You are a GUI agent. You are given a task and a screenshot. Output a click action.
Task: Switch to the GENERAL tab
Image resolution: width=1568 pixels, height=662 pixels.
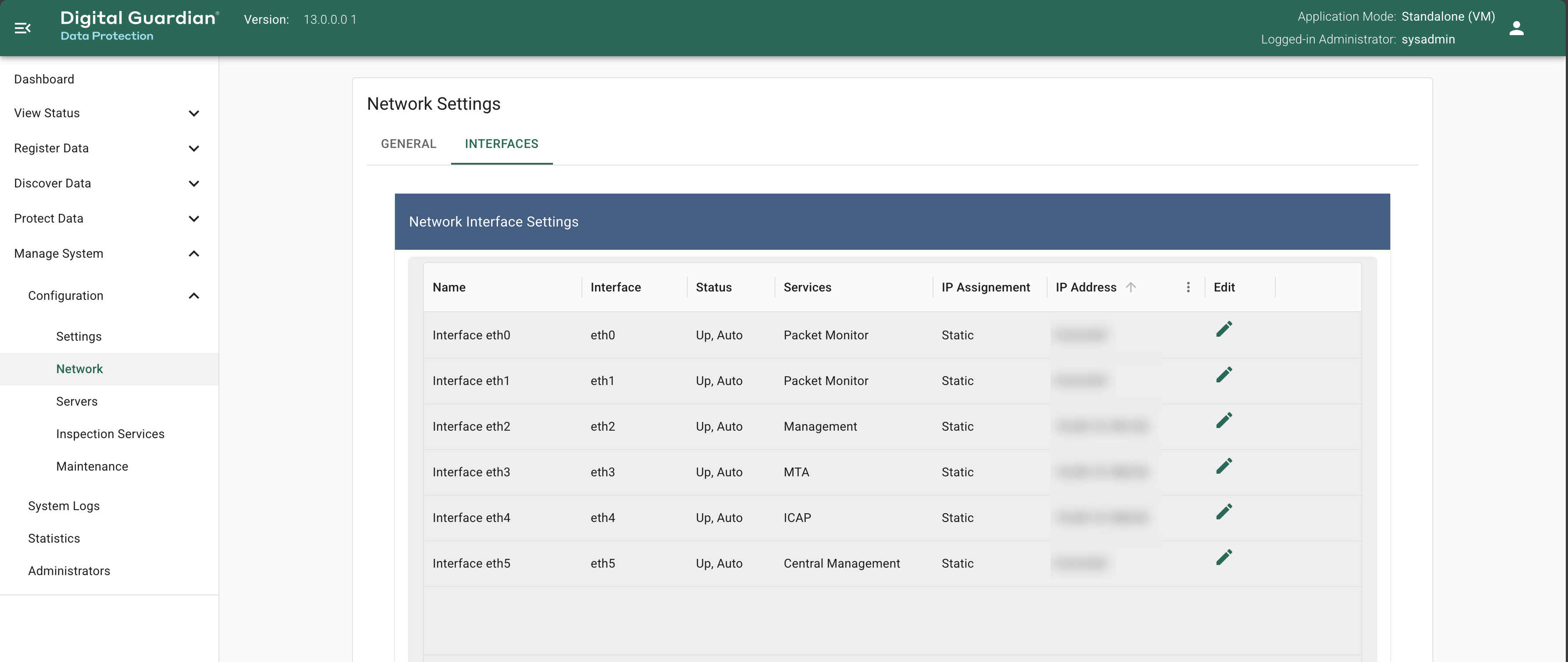[x=409, y=144]
